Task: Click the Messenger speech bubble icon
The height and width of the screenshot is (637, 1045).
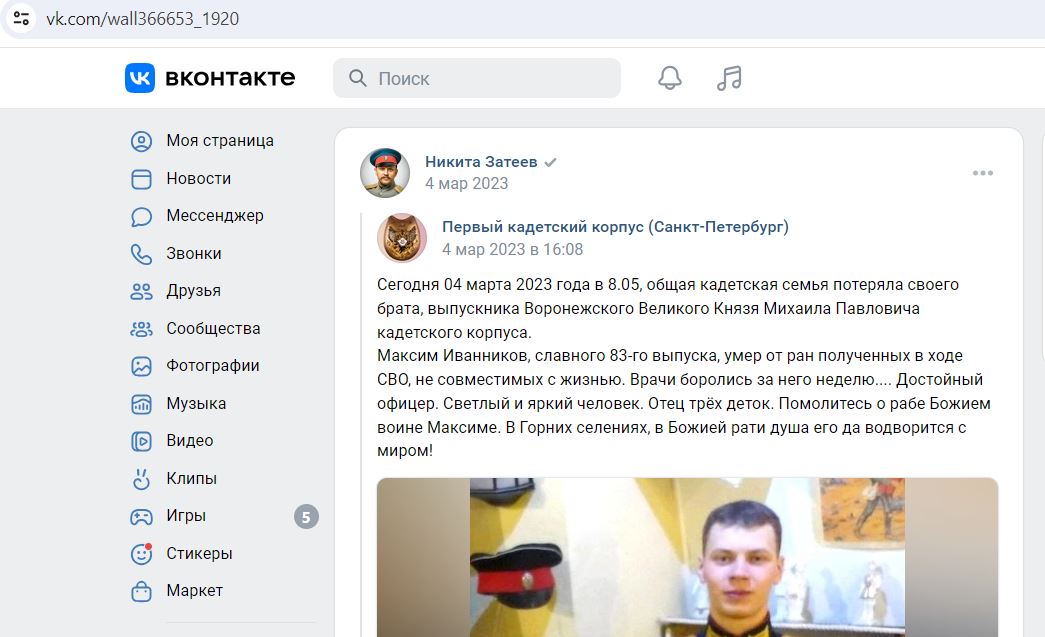Action: [141, 217]
